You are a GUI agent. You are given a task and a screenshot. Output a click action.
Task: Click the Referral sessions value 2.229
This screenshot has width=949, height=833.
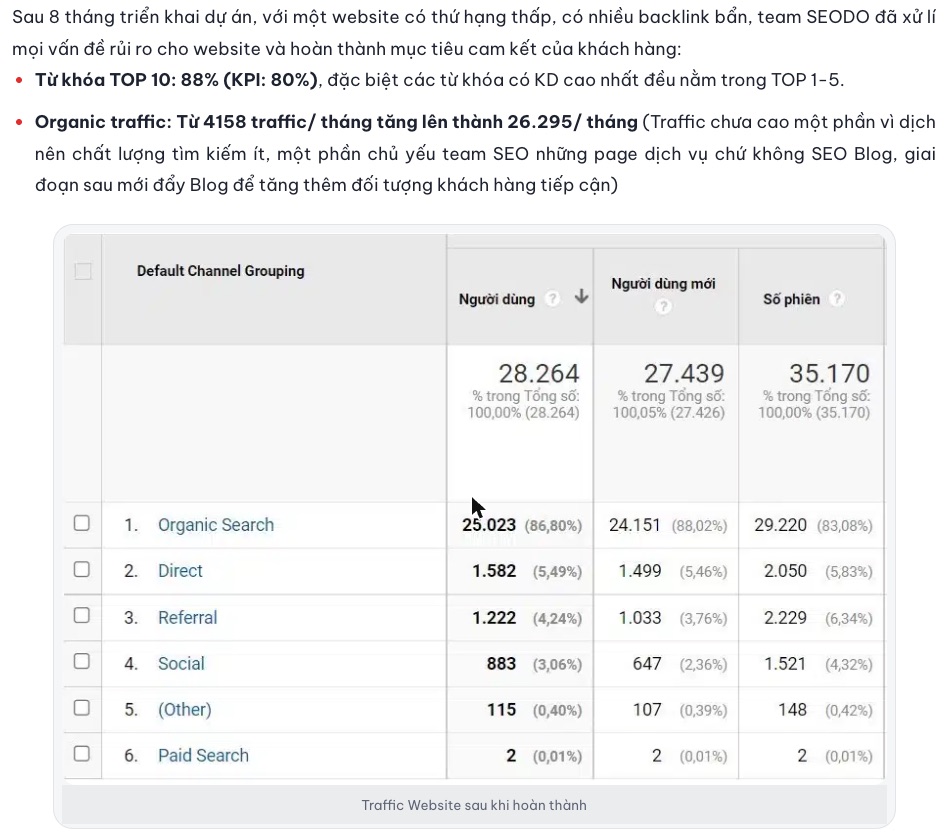pos(785,617)
